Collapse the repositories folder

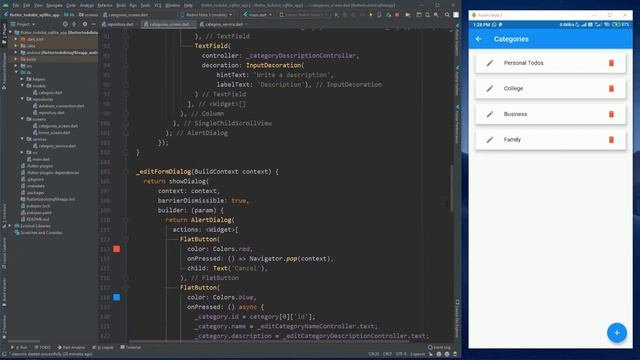click(x=22, y=99)
